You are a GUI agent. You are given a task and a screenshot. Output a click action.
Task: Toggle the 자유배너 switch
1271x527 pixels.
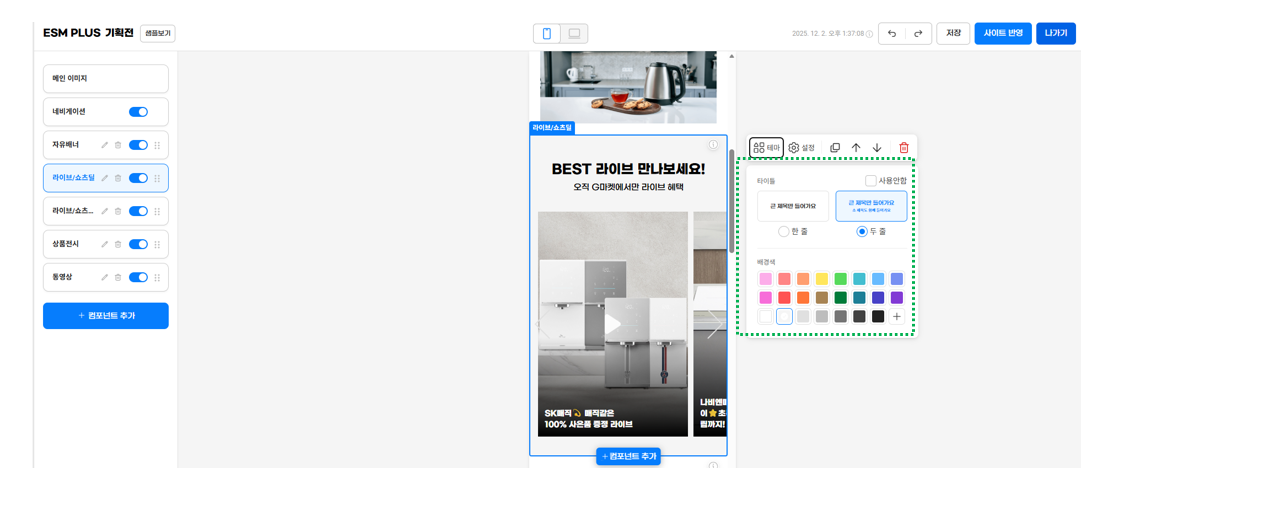pyautogui.click(x=138, y=145)
